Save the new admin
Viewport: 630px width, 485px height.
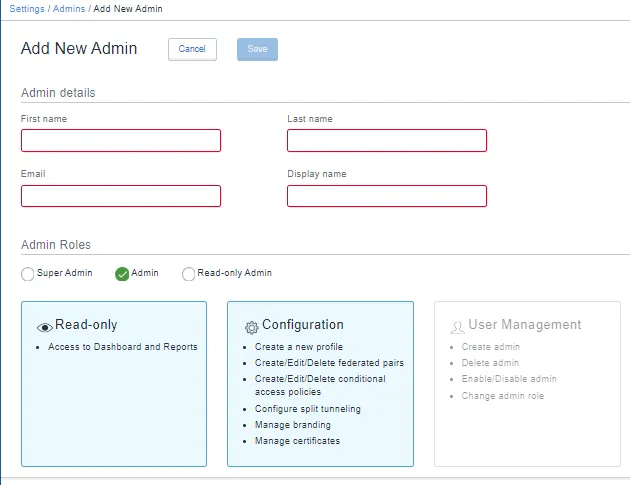pos(257,49)
